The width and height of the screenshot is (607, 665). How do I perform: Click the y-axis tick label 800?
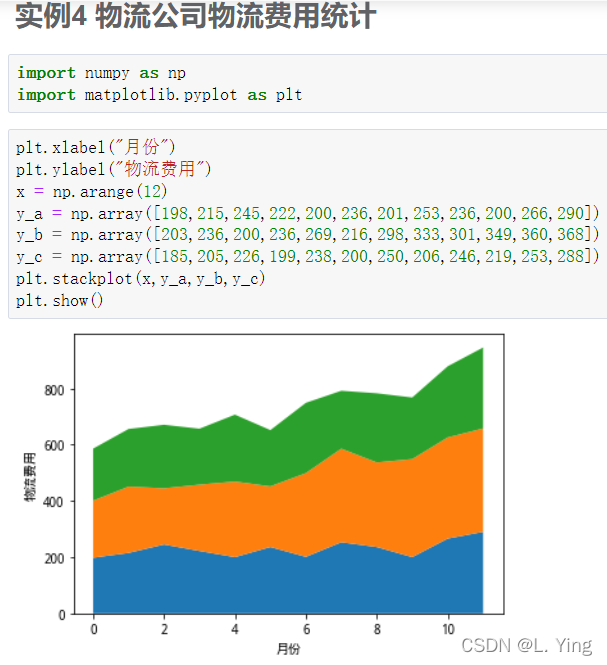click(x=54, y=390)
